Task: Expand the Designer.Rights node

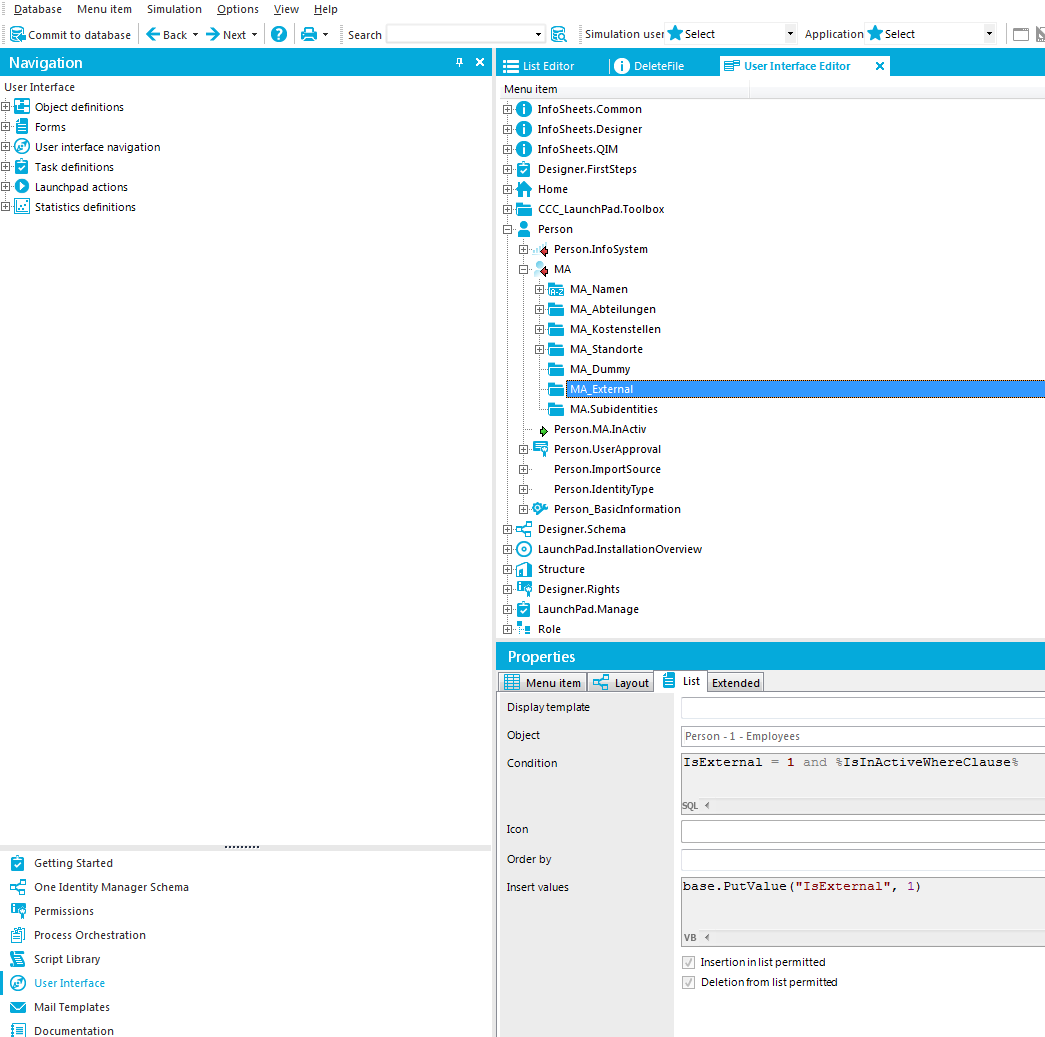Action: (x=508, y=589)
